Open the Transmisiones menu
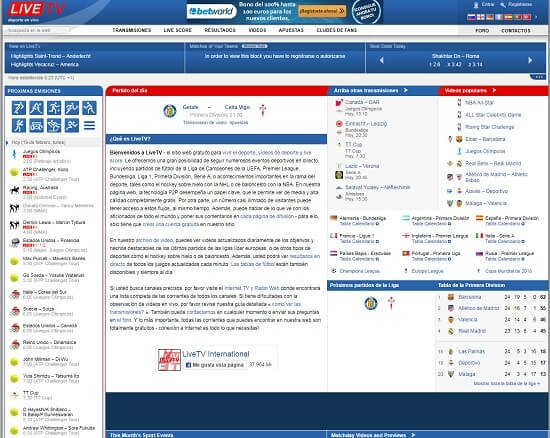 [132, 30]
